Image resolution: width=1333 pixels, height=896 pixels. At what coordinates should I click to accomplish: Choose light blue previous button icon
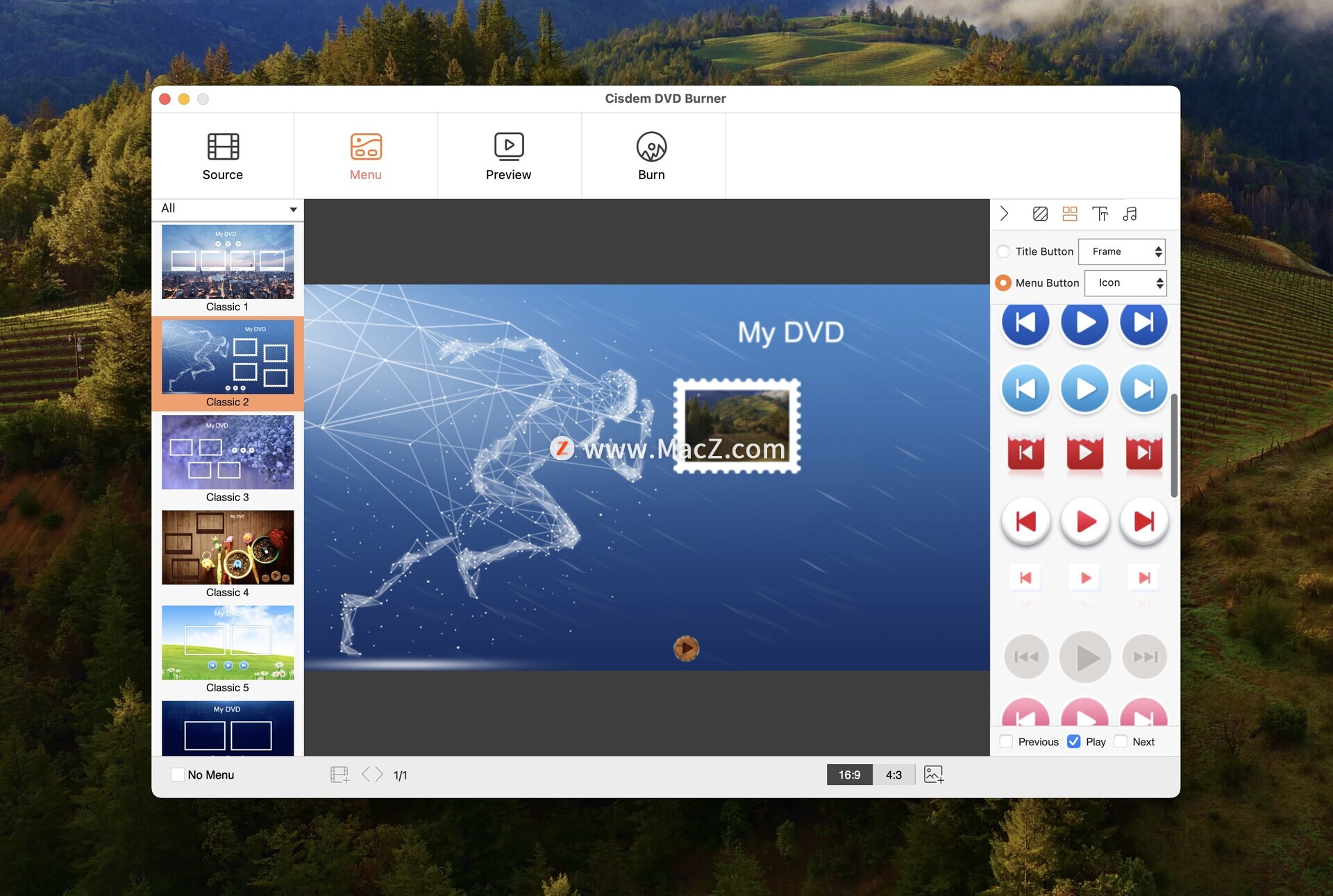point(1025,389)
